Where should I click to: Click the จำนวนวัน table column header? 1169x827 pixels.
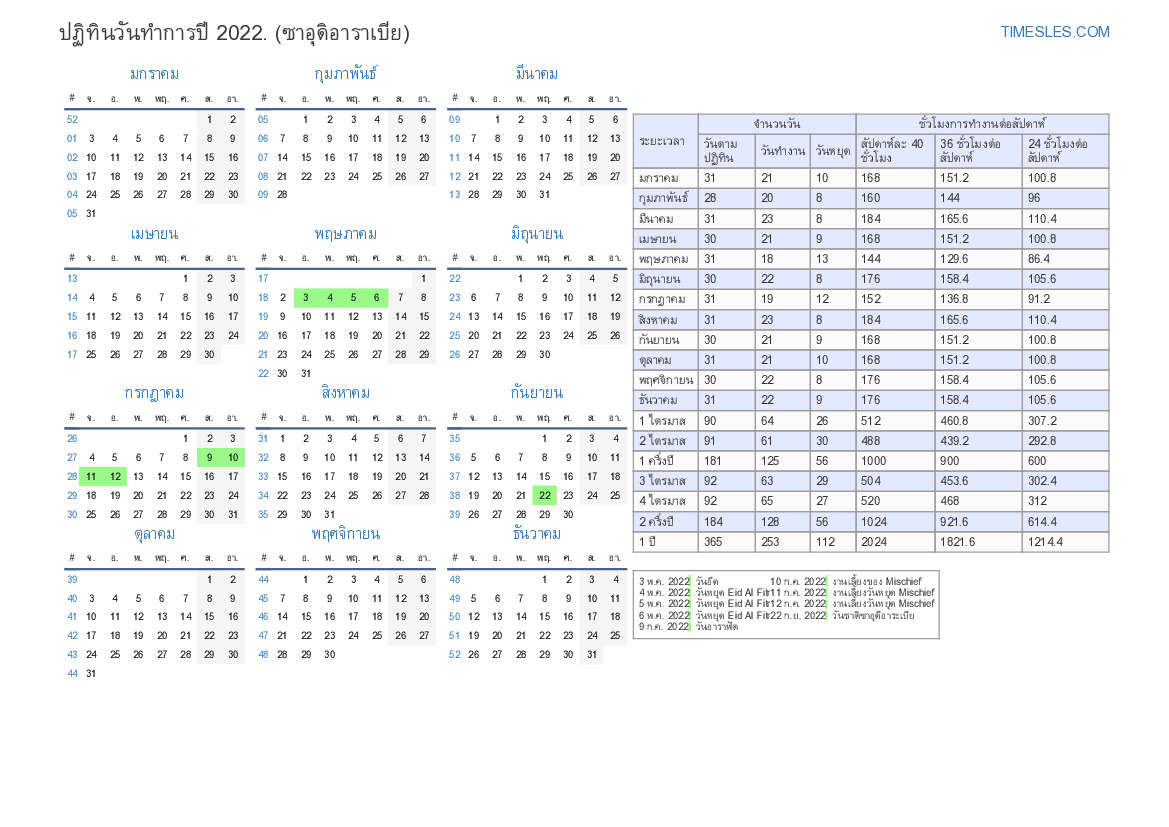[x=776, y=124]
